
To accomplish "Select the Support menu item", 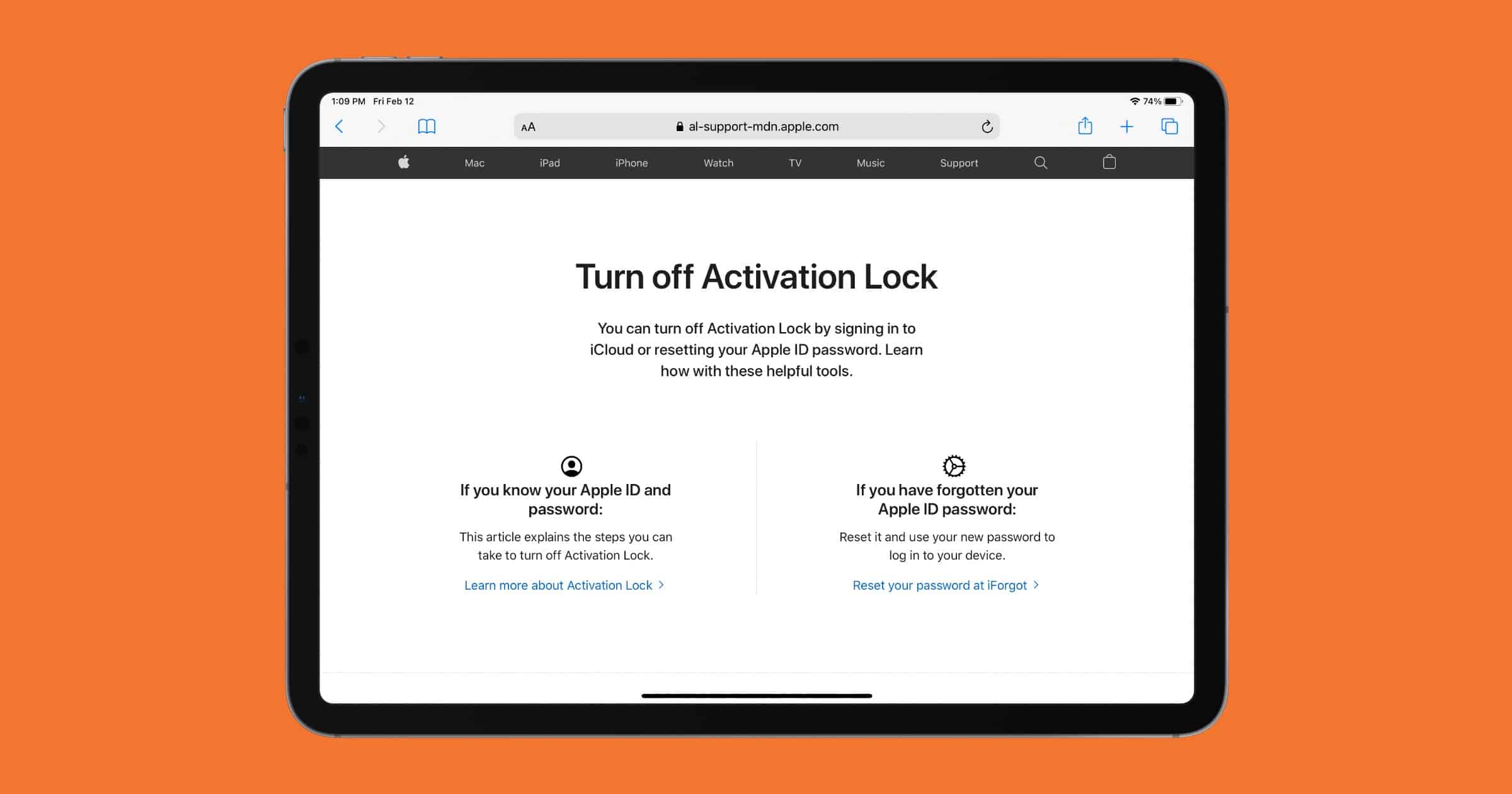I will 957,162.
